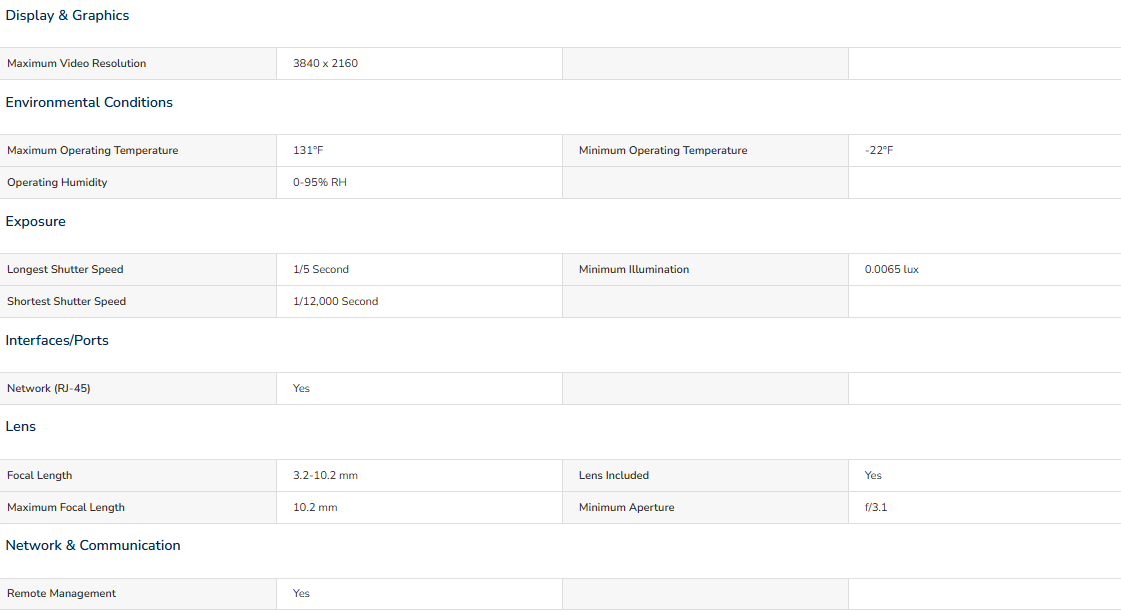1121x613 pixels.
Task: Select the Longest Shutter Speed label
Action: (65, 270)
